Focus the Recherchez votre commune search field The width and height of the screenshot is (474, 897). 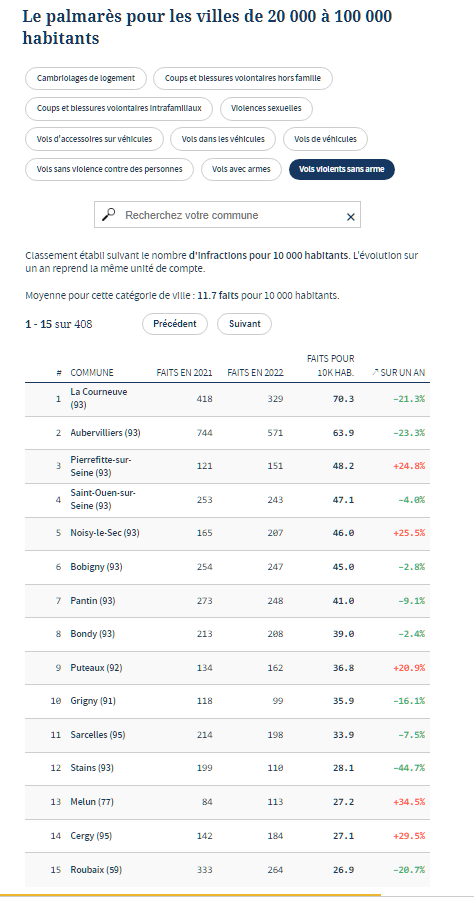pos(228,215)
